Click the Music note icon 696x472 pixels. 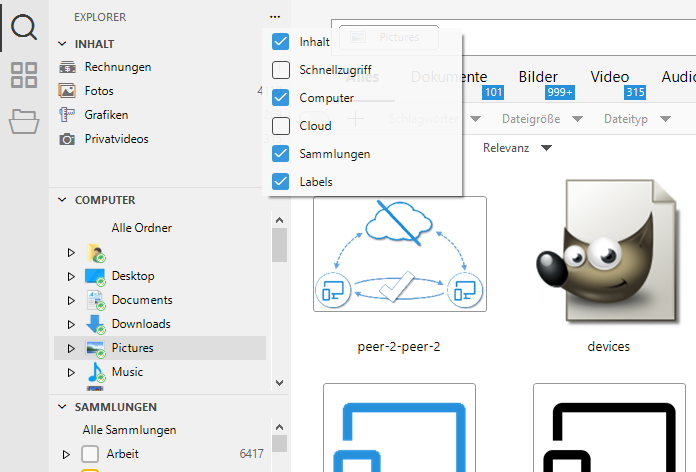[96, 372]
